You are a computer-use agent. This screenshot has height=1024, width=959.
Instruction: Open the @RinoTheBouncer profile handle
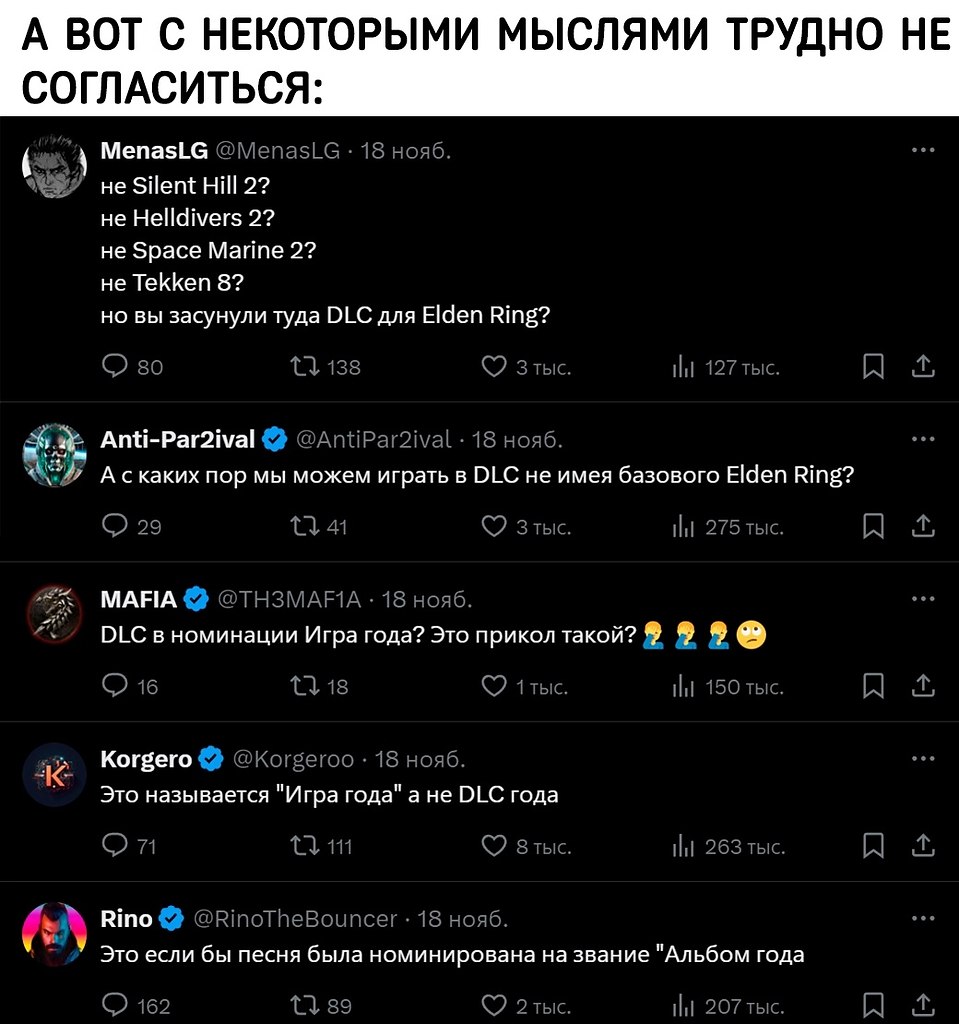[x=295, y=919]
